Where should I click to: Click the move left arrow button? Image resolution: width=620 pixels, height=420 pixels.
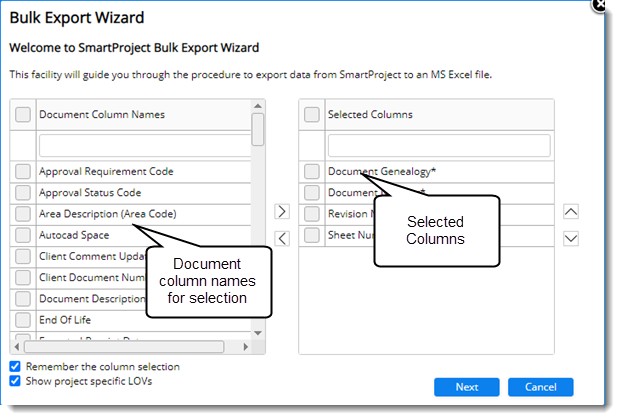point(282,238)
